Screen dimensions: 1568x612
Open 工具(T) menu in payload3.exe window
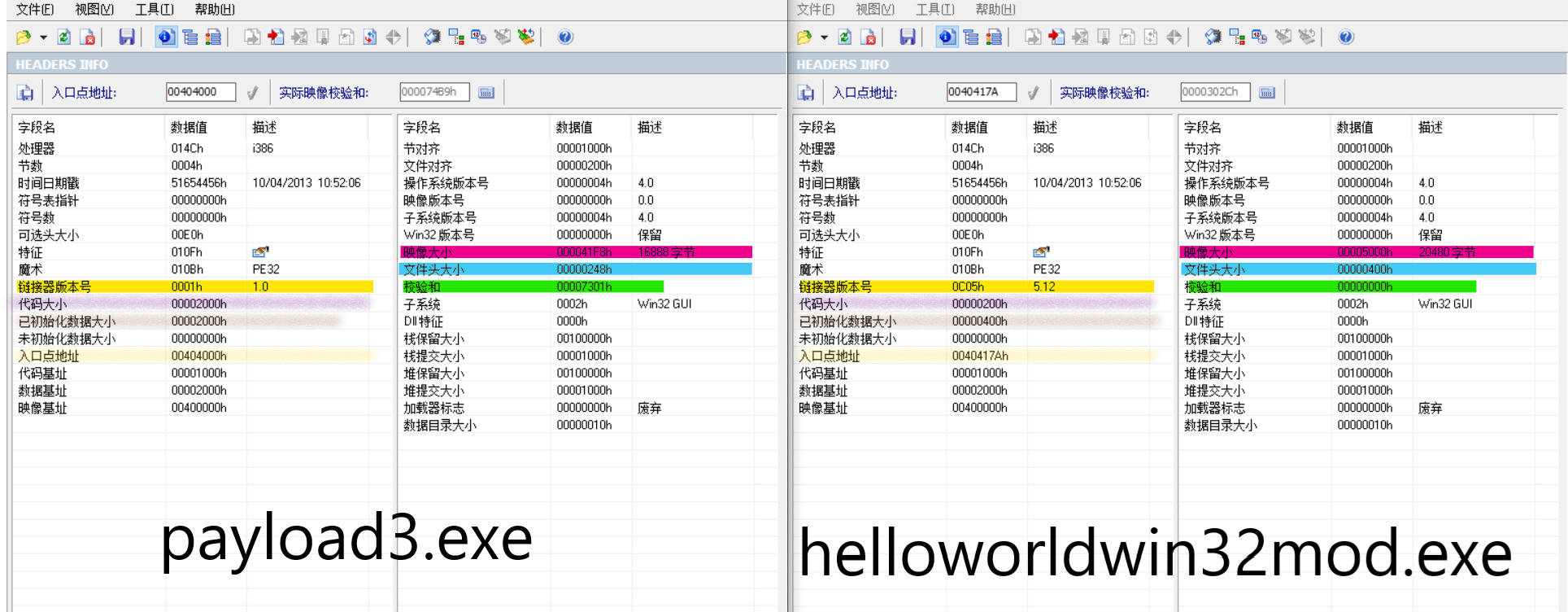point(155,10)
